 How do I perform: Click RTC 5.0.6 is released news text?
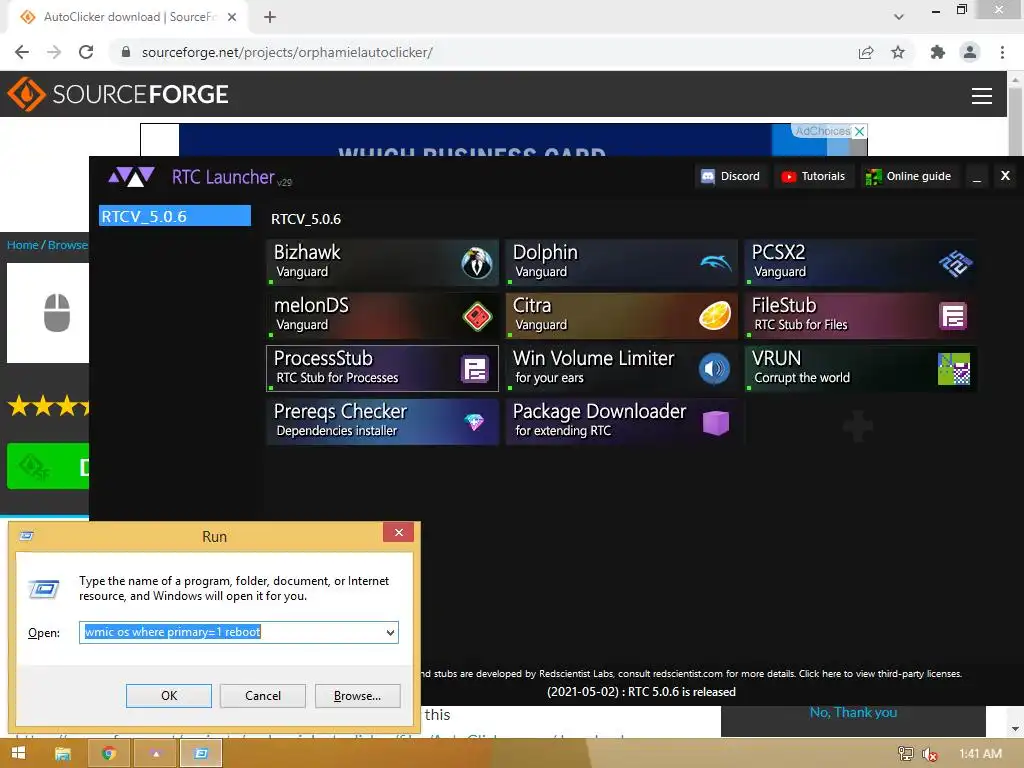click(641, 692)
